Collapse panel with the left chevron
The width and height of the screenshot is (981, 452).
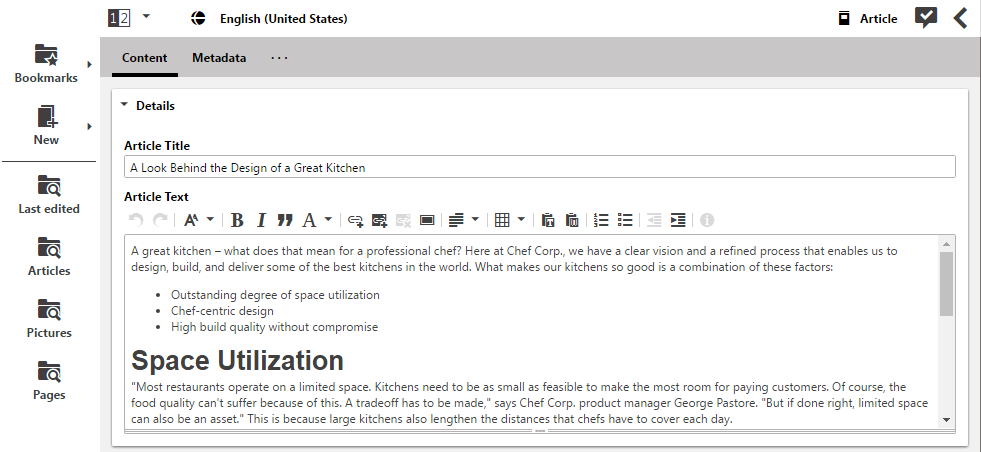tap(960, 18)
